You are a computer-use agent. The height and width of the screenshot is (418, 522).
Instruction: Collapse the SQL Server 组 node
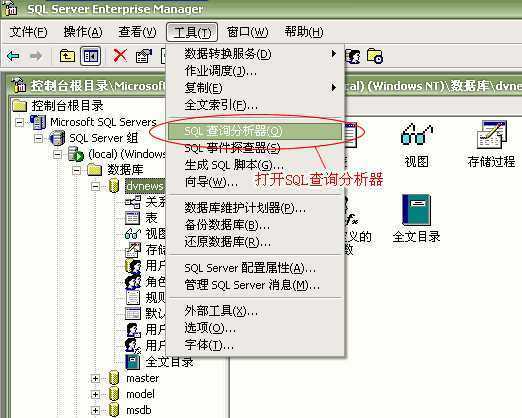pyautogui.click(x=39, y=138)
